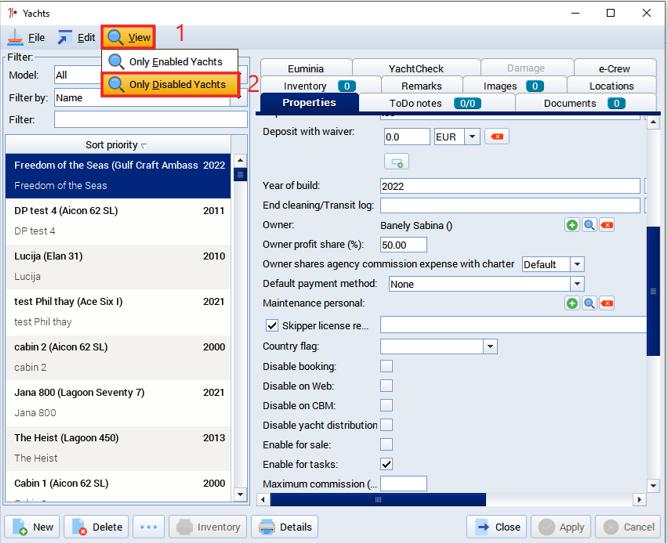Click Delete yacht button
The width and height of the screenshot is (668, 543).
97,527
